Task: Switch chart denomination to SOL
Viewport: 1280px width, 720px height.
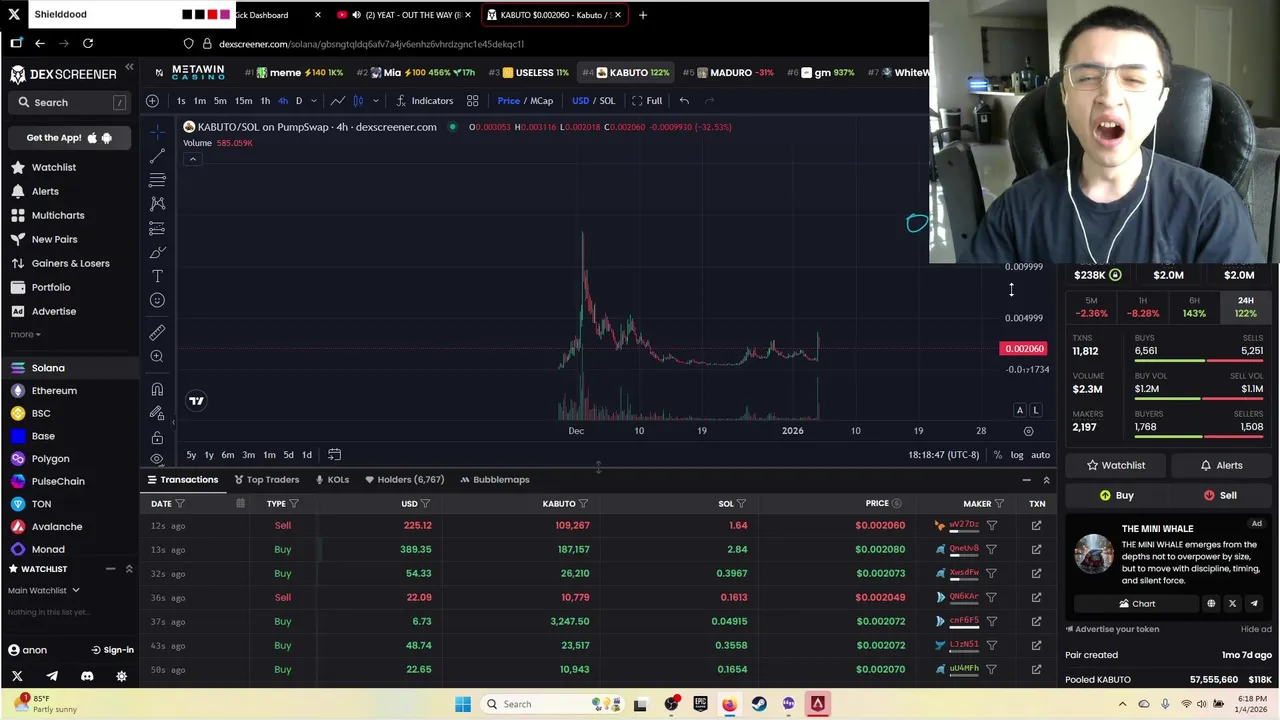Action: [607, 100]
